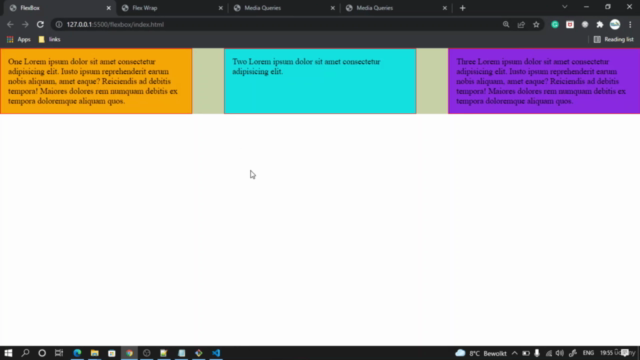Image resolution: width=640 pixels, height=360 pixels.
Task: Close the second Media Queries tab
Action: [x=444, y=8]
